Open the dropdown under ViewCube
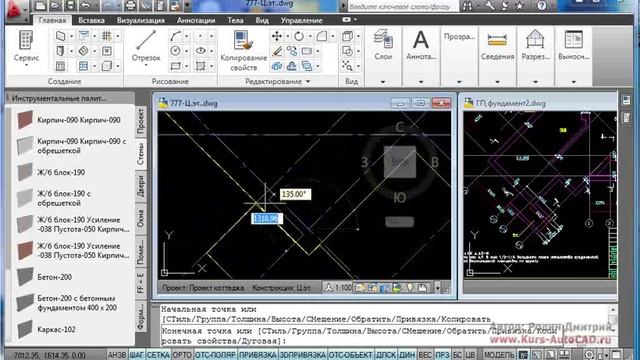Screen dimensions: 640x360 point(400,222)
